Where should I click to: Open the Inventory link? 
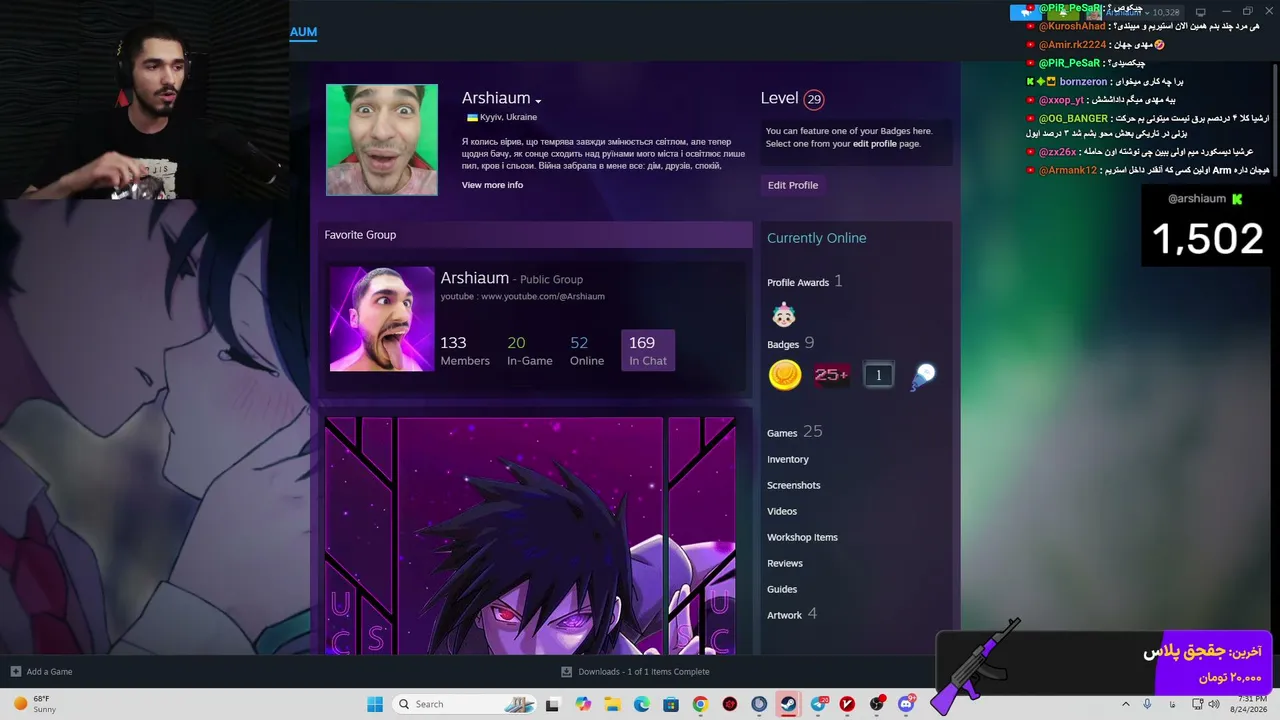tap(788, 459)
